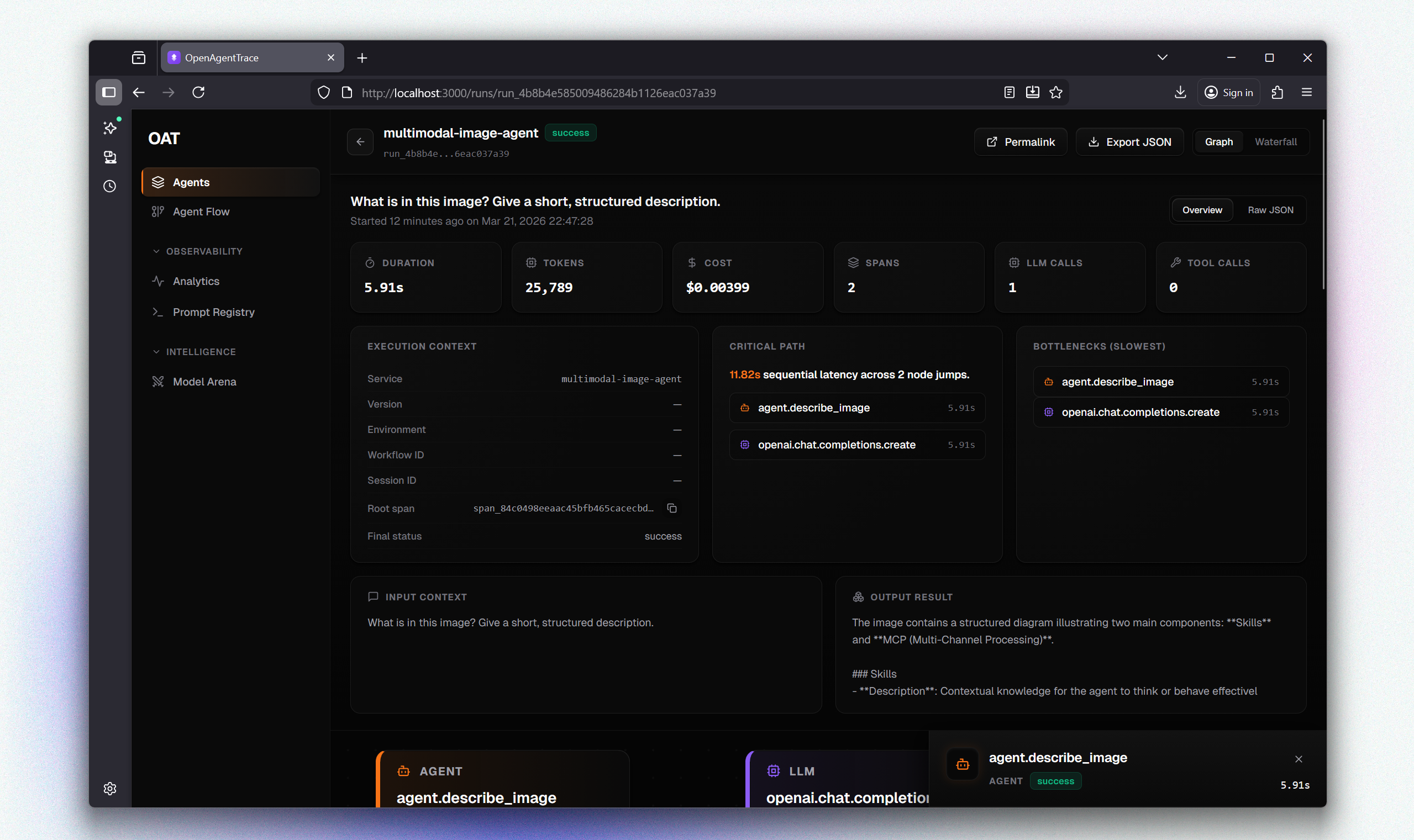Screen dimensions: 1414x840
Task: Copy the root span ID
Action: 671,508
